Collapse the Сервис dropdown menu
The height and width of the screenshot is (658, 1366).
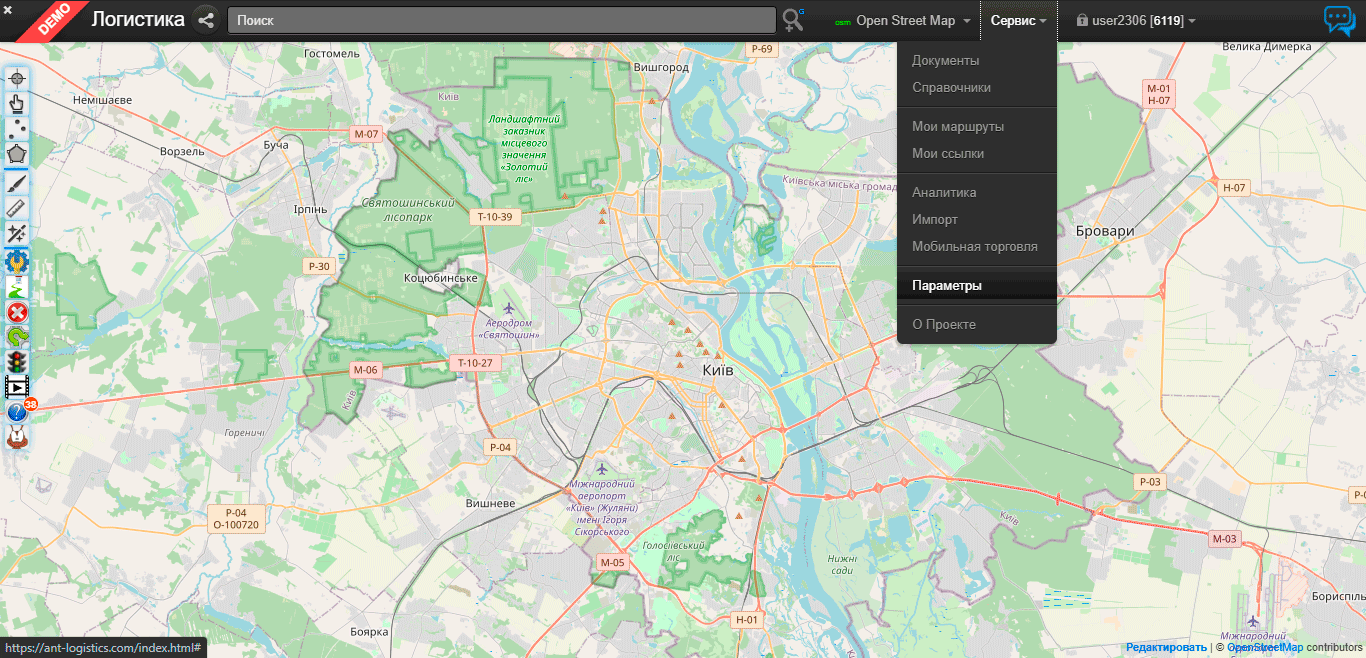coord(1018,20)
